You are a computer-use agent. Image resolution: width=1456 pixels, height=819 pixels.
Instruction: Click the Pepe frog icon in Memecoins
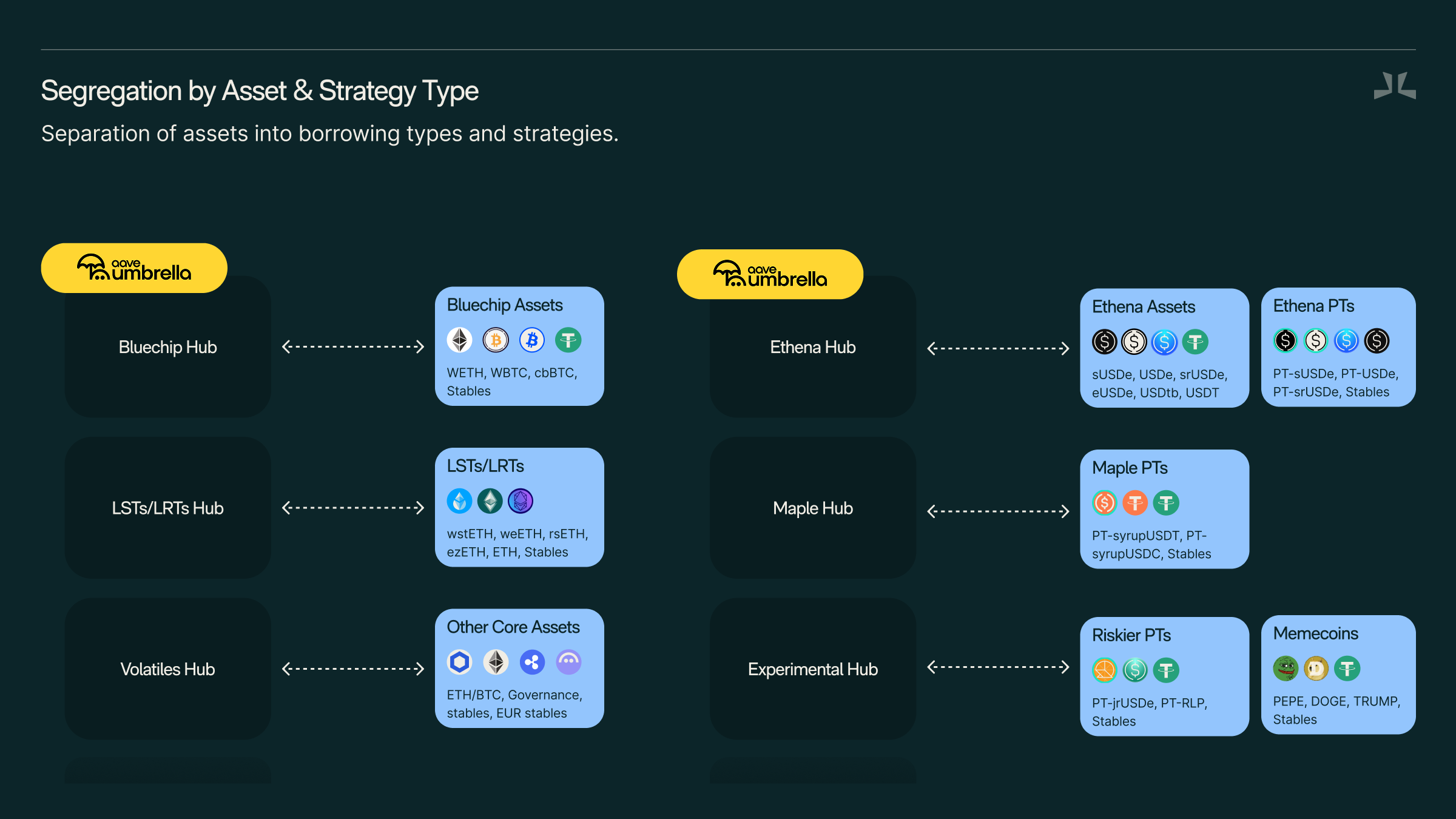pos(1286,669)
